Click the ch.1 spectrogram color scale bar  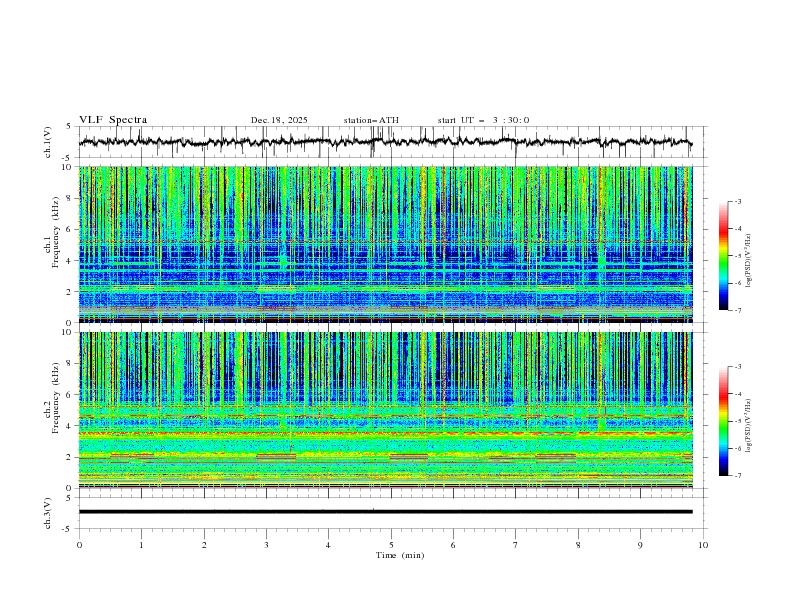[x=723, y=256]
